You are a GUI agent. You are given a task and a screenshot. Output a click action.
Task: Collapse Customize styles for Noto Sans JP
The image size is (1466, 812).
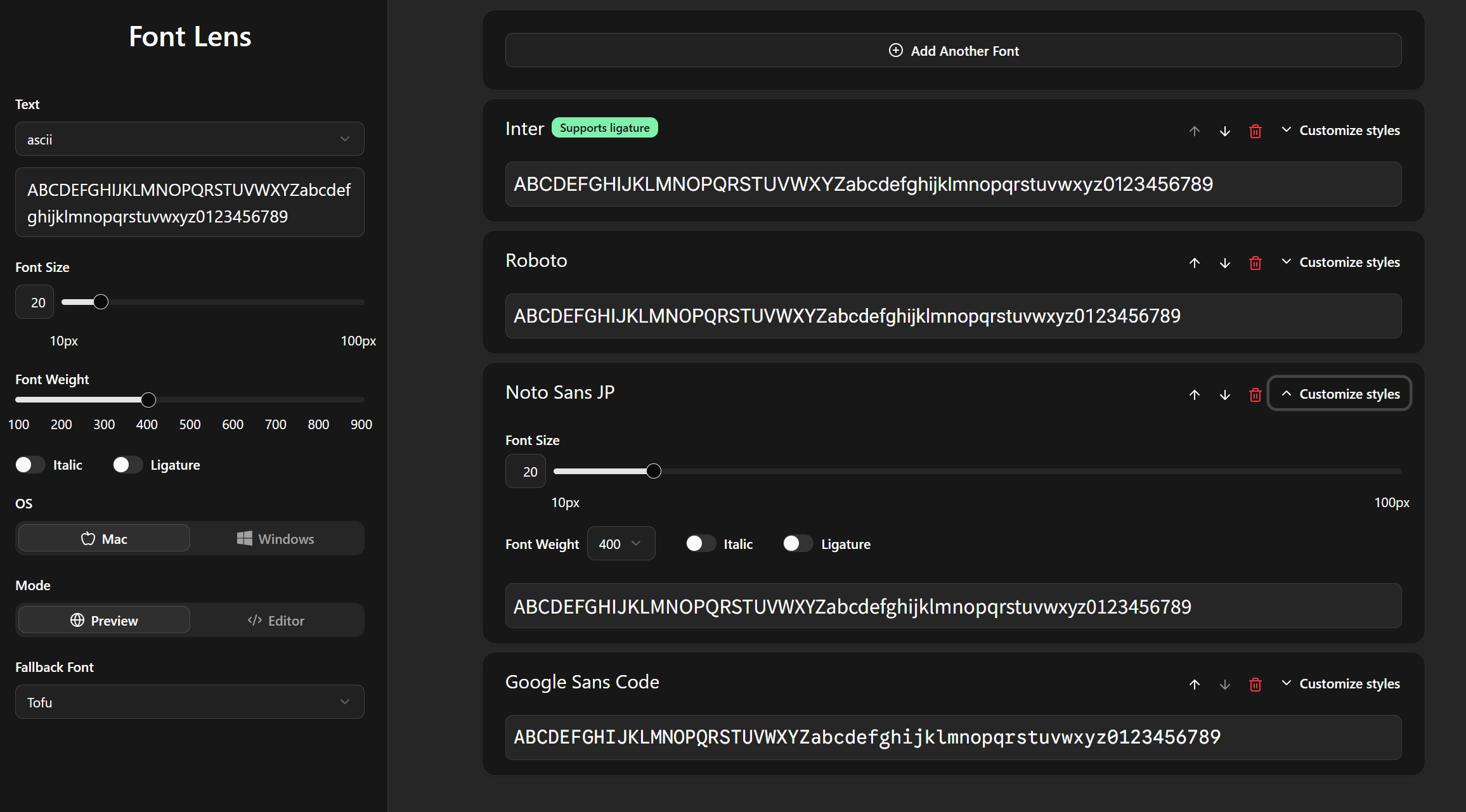tap(1340, 394)
